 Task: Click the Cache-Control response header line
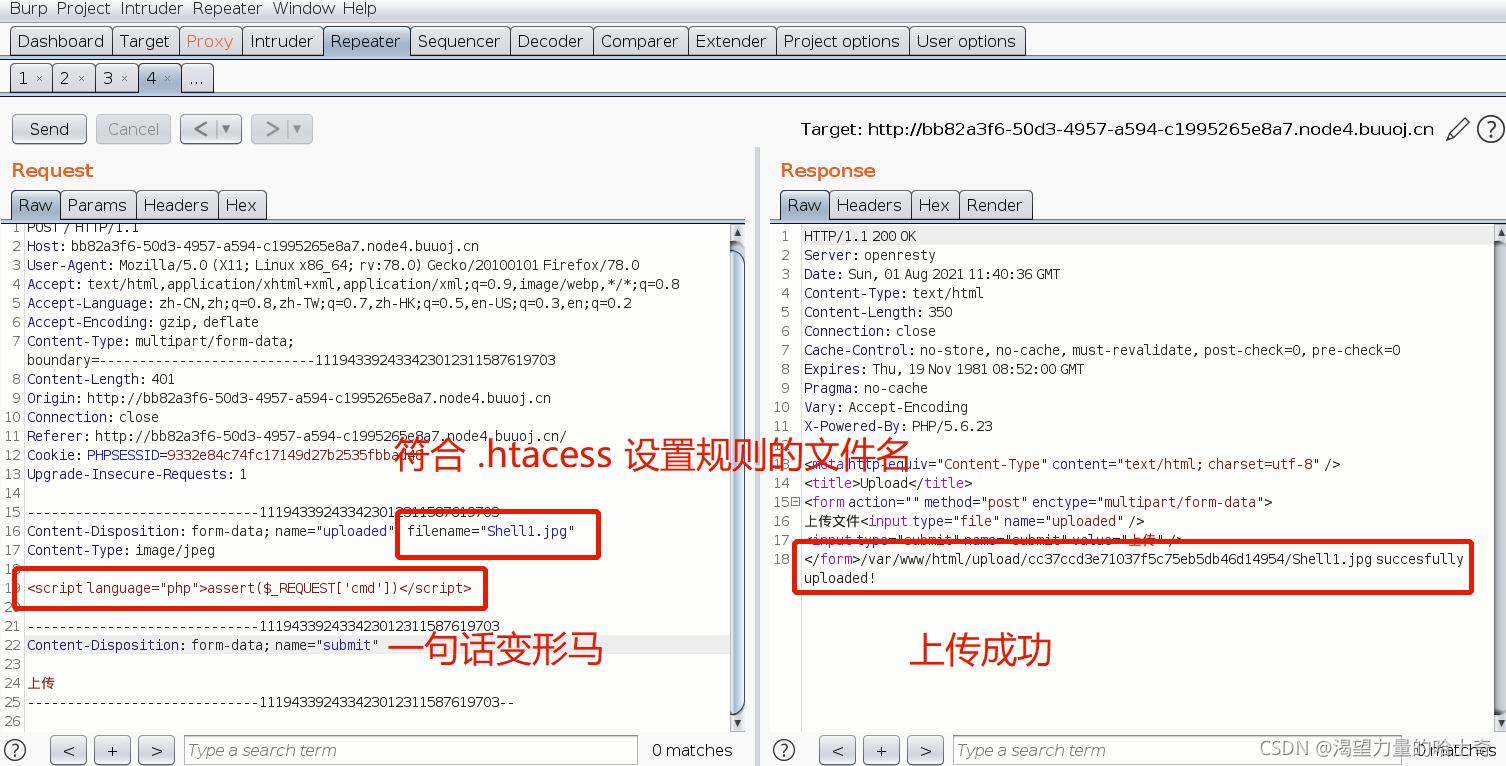click(1102, 350)
